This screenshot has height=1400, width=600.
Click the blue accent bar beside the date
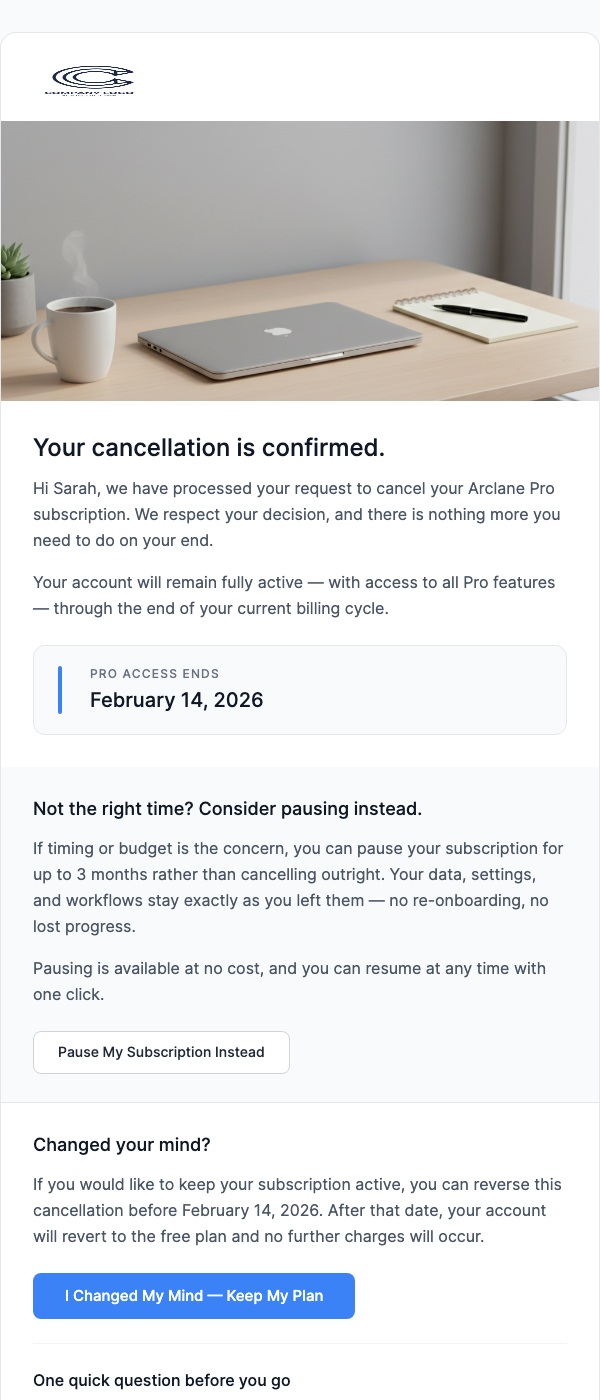coord(59,689)
